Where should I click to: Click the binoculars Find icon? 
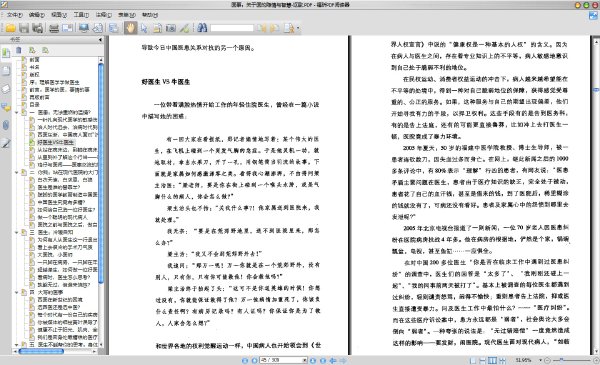pos(202,28)
